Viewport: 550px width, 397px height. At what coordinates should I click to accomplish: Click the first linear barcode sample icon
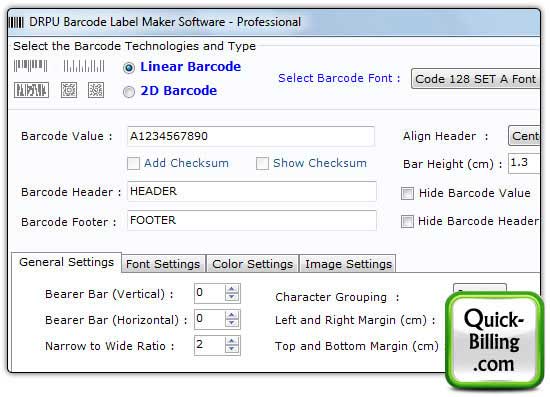(x=31, y=66)
